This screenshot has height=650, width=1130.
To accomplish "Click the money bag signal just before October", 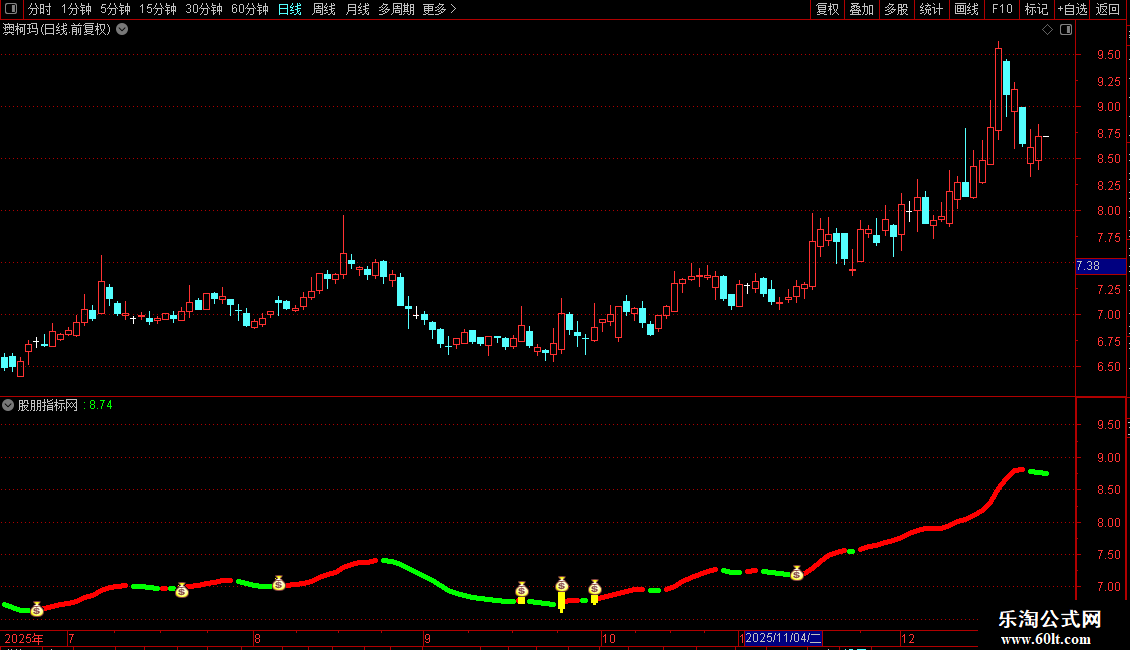I will (595, 587).
